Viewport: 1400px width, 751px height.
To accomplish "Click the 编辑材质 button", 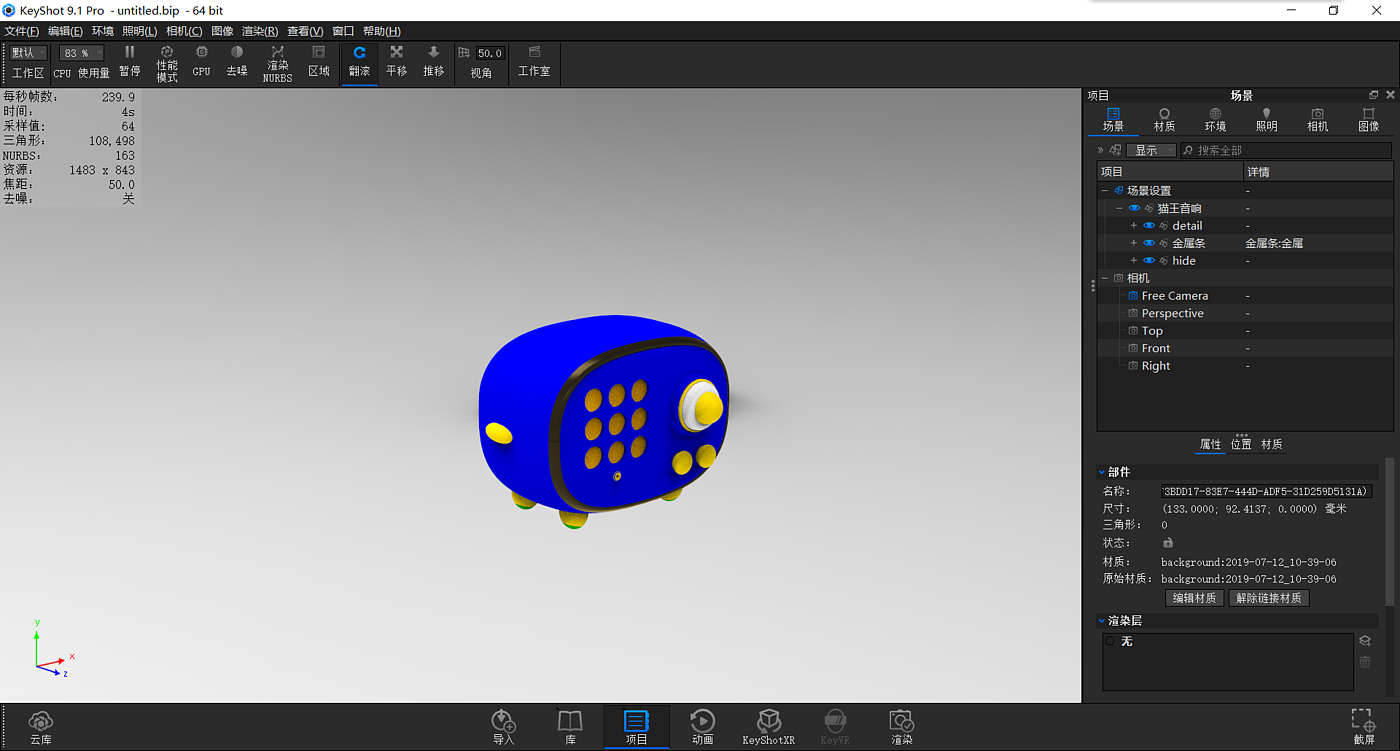I will pos(1194,598).
